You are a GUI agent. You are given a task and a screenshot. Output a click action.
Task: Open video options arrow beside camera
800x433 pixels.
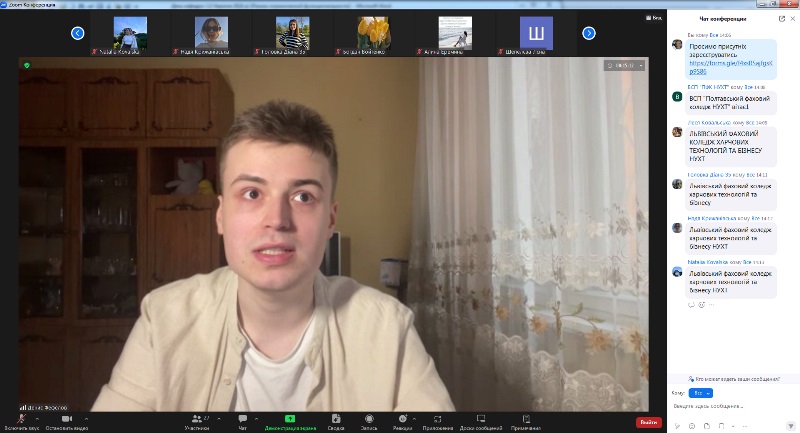coord(86,419)
